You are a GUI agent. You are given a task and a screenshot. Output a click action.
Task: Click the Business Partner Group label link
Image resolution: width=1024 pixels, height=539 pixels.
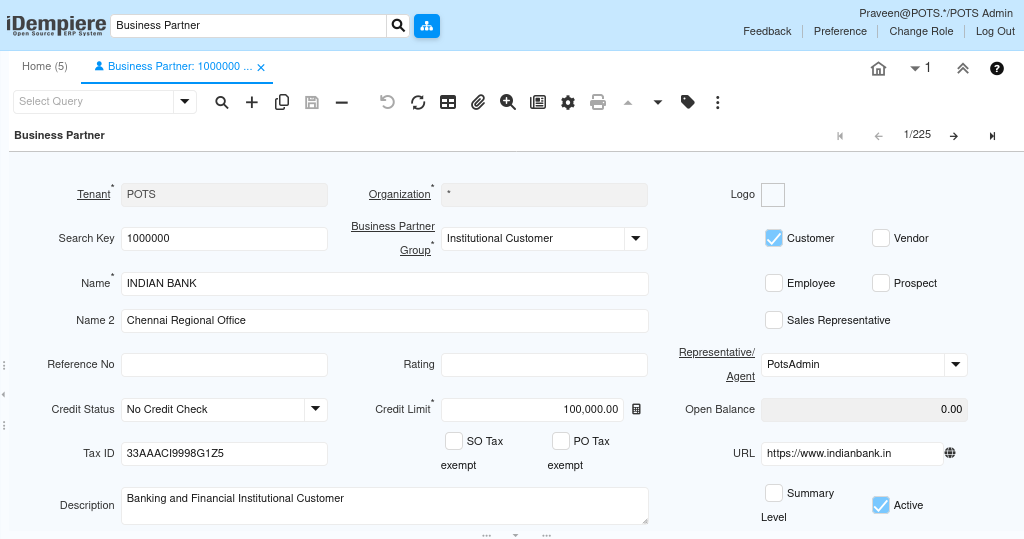pyautogui.click(x=392, y=238)
